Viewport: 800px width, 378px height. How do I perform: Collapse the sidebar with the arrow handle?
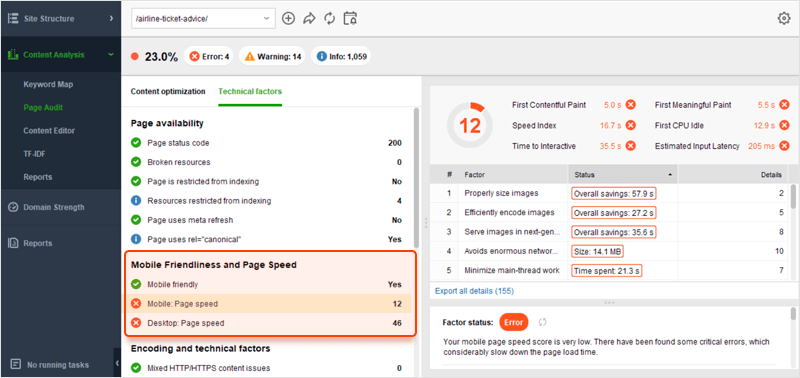(x=117, y=363)
